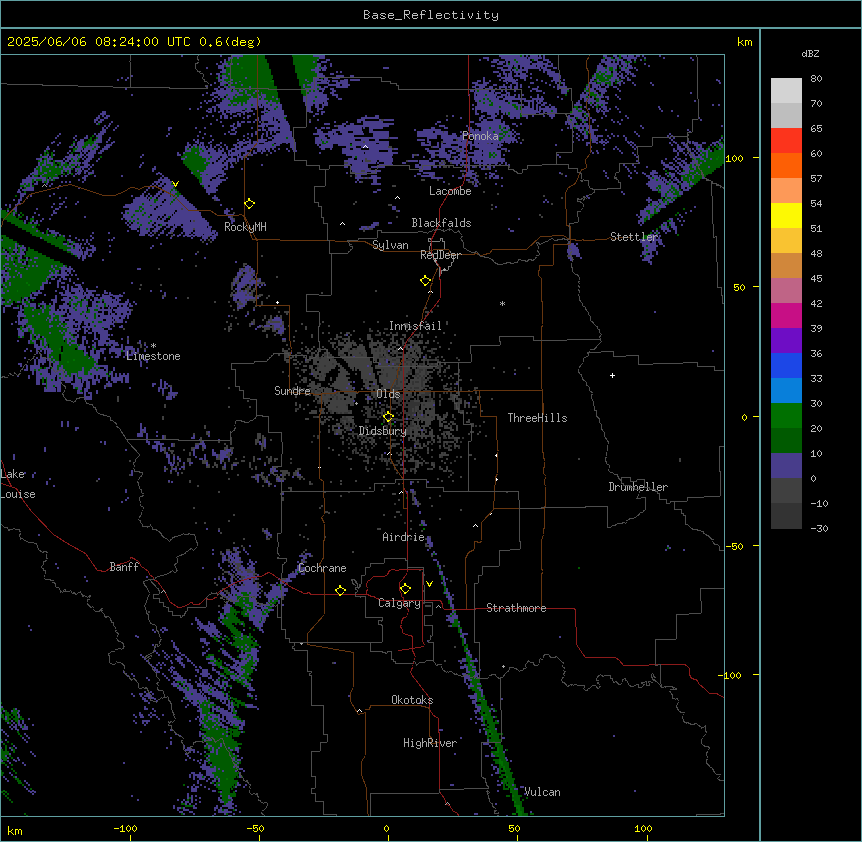Click the km unit label at bottom left

coord(15,830)
